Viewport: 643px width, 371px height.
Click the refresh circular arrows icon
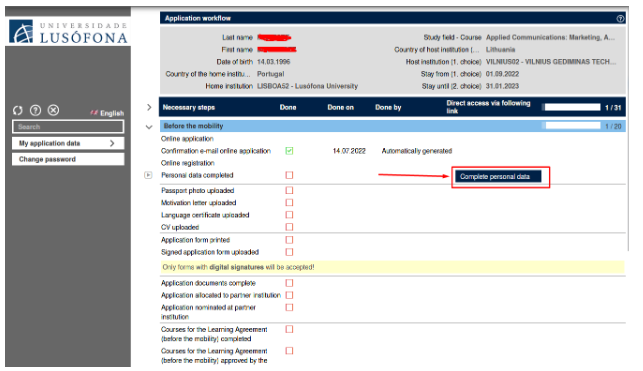point(18,110)
